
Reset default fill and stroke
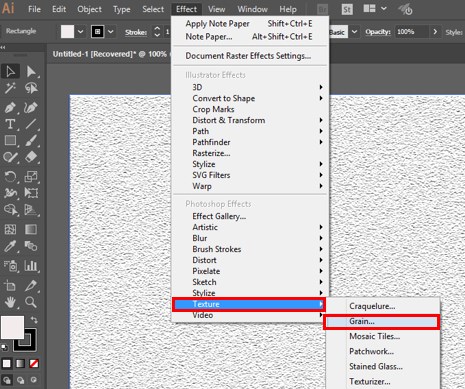(x=4, y=347)
